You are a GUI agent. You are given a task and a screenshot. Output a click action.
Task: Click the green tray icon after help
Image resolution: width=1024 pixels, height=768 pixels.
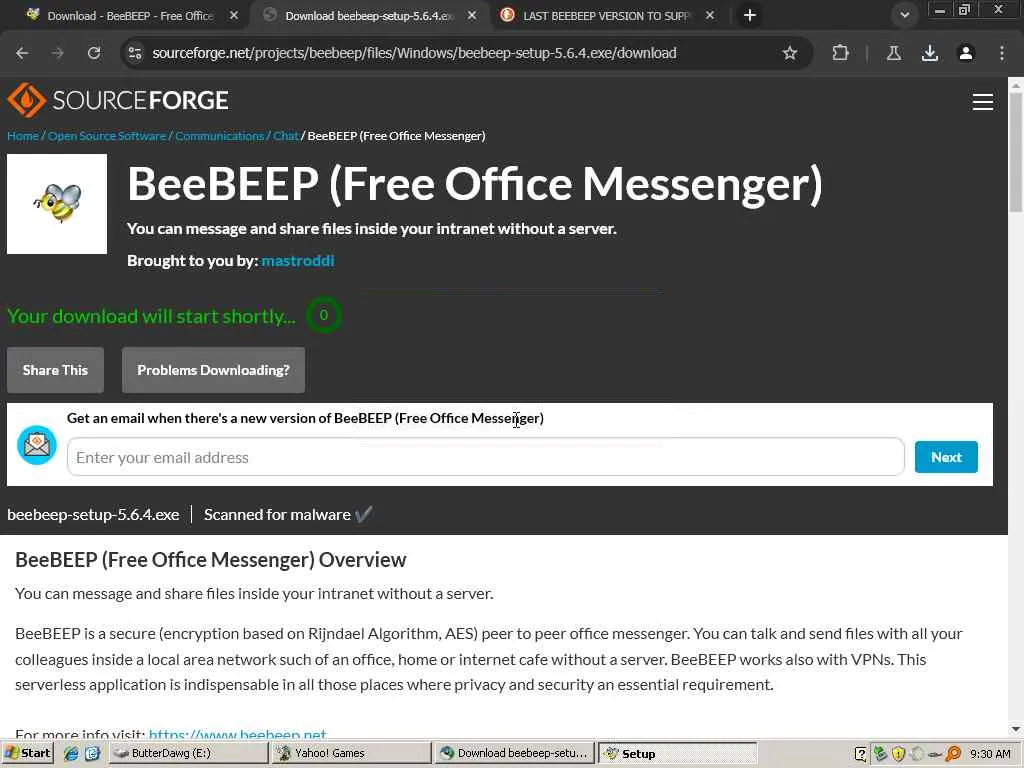click(880, 754)
